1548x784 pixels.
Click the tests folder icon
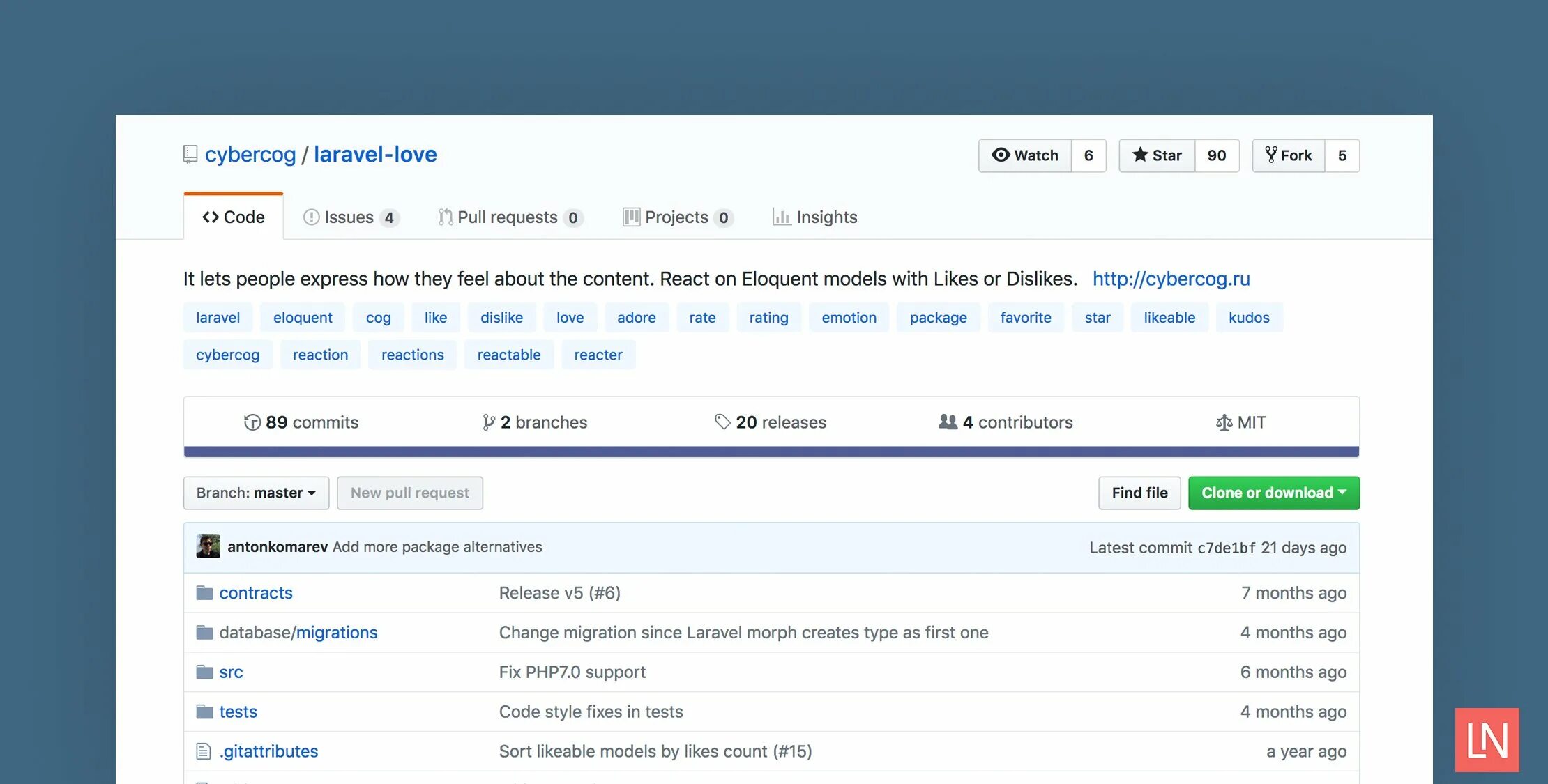click(204, 712)
